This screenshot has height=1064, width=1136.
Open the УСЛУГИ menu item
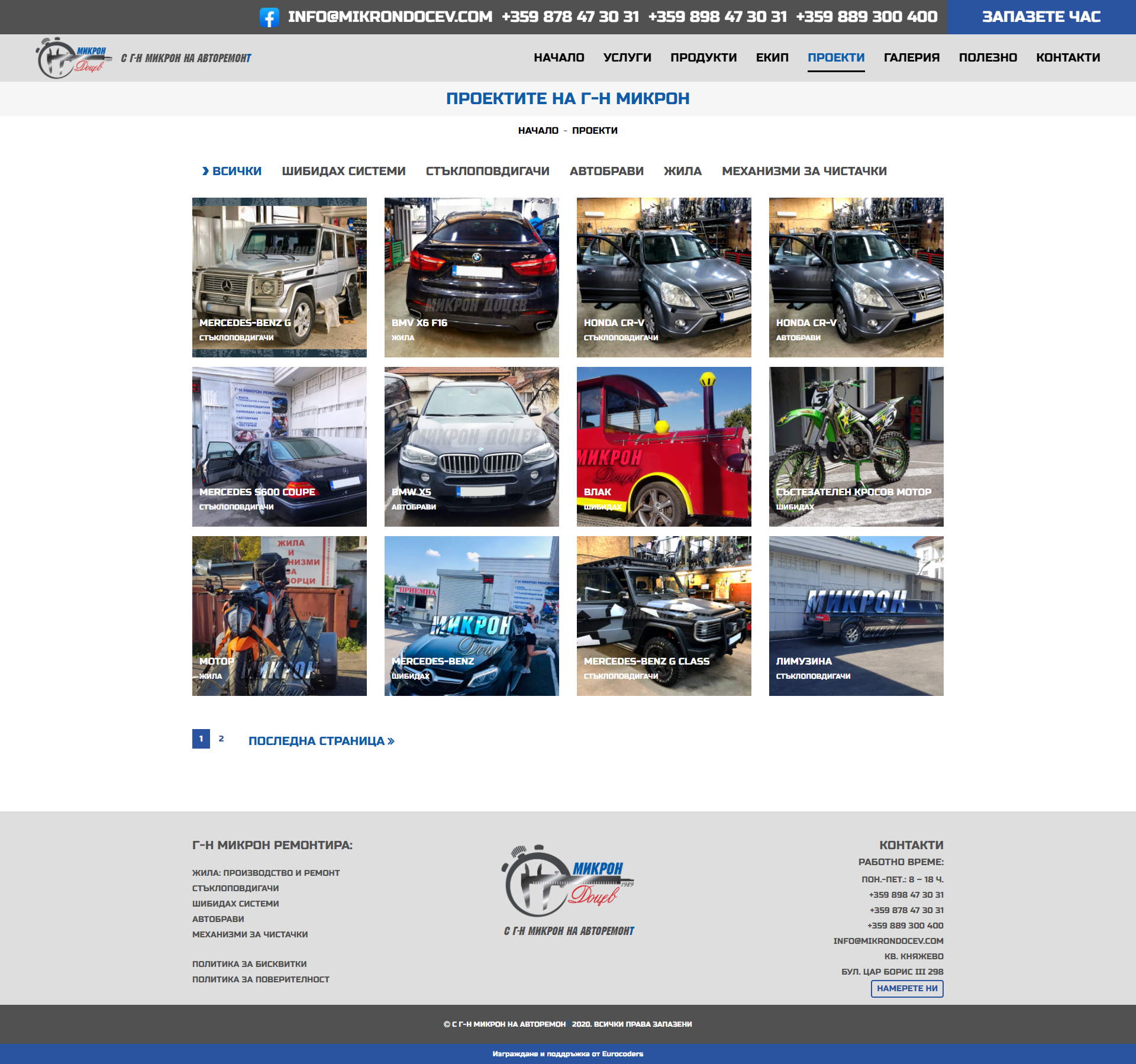pyautogui.click(x=627, y=57)
